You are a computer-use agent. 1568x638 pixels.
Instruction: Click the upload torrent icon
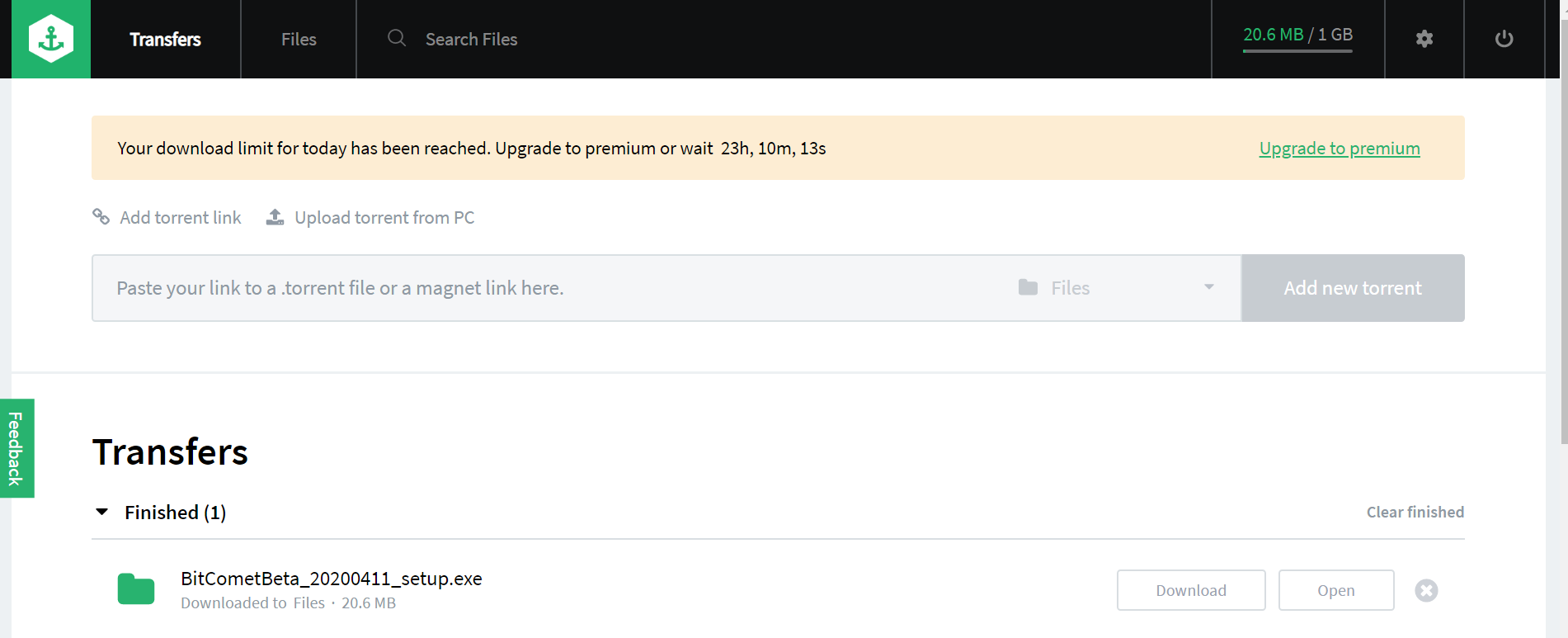pos(275,217)
